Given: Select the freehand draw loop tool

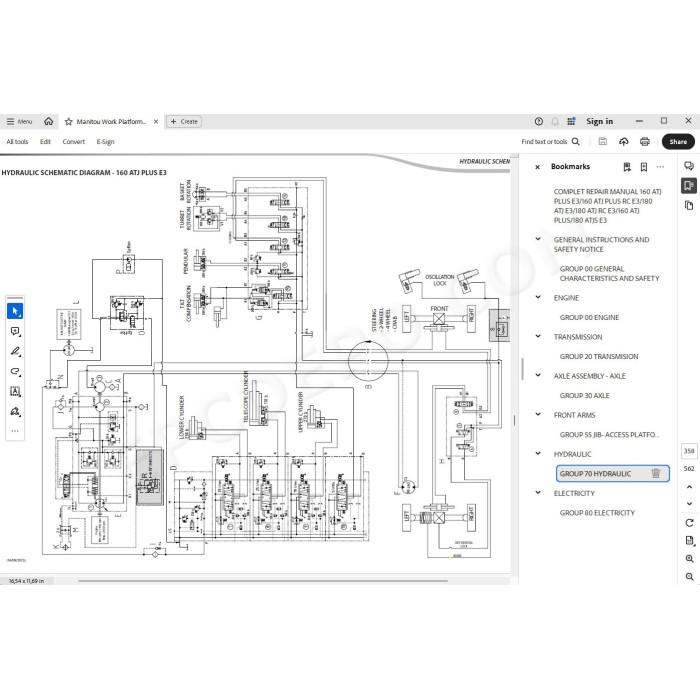Looking at the screenshot, I should (x=15, y=371).
